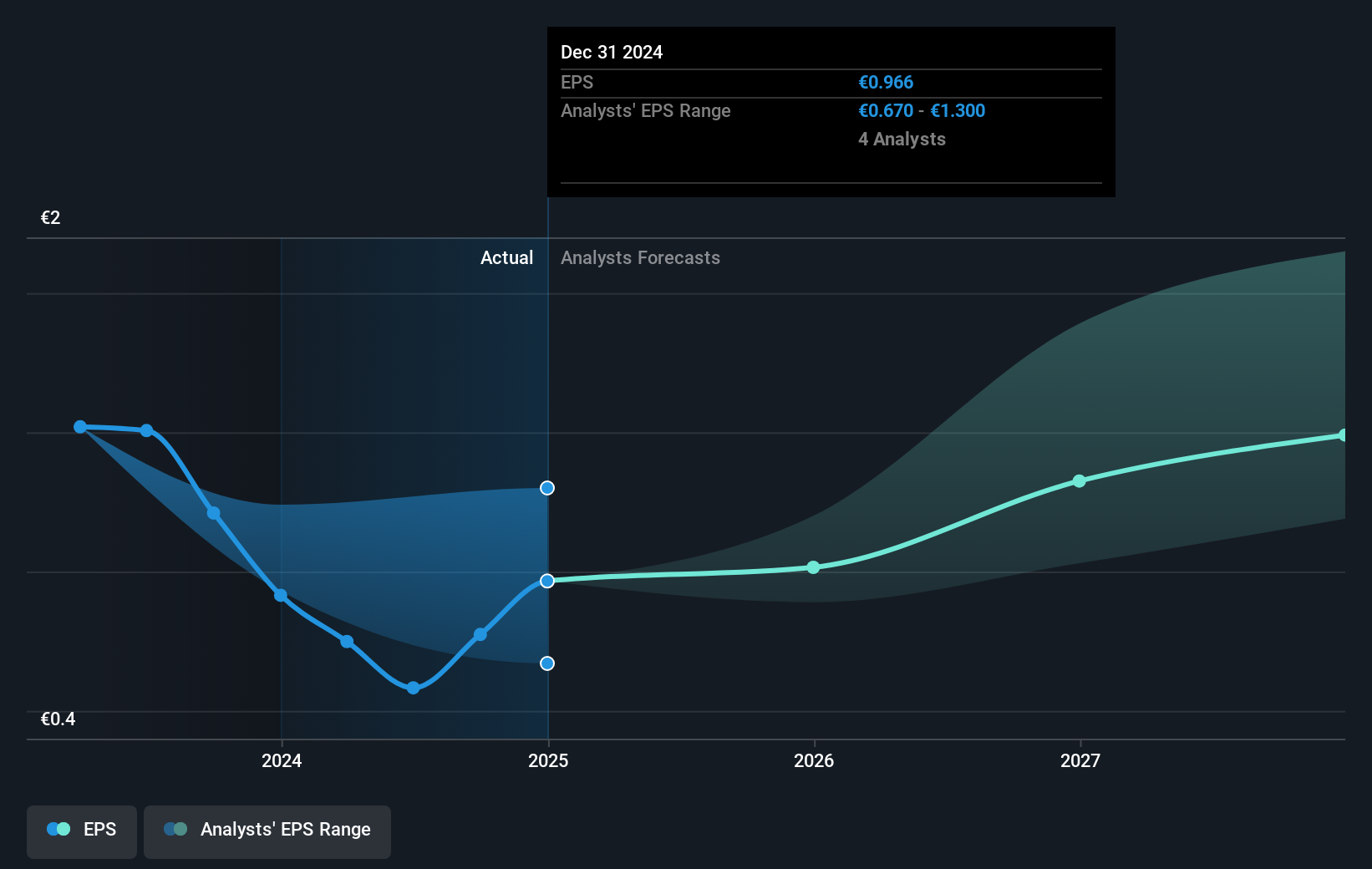
Task: Click the Analysts' EPS Range legend color dots
Action: click(x=175, y=829)
